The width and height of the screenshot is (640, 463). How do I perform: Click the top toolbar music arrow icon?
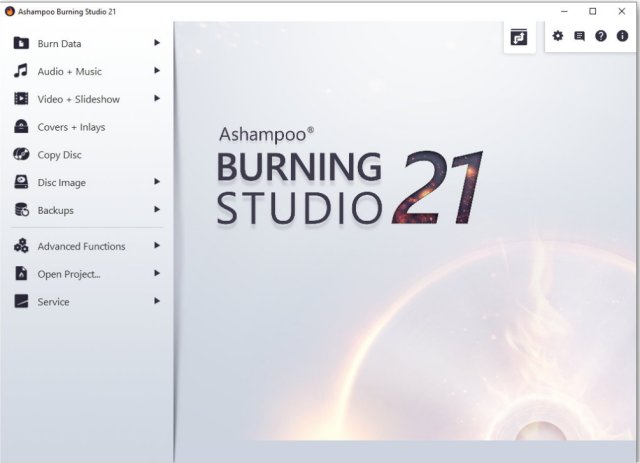pos(519,37)
